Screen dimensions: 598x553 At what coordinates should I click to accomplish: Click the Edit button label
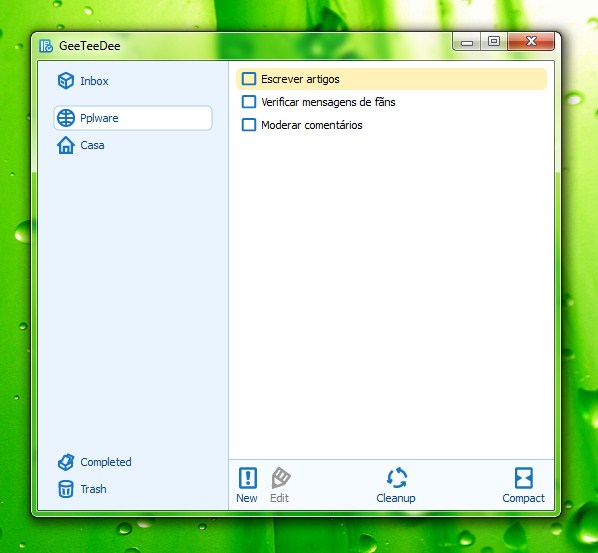tap(280, 498)
